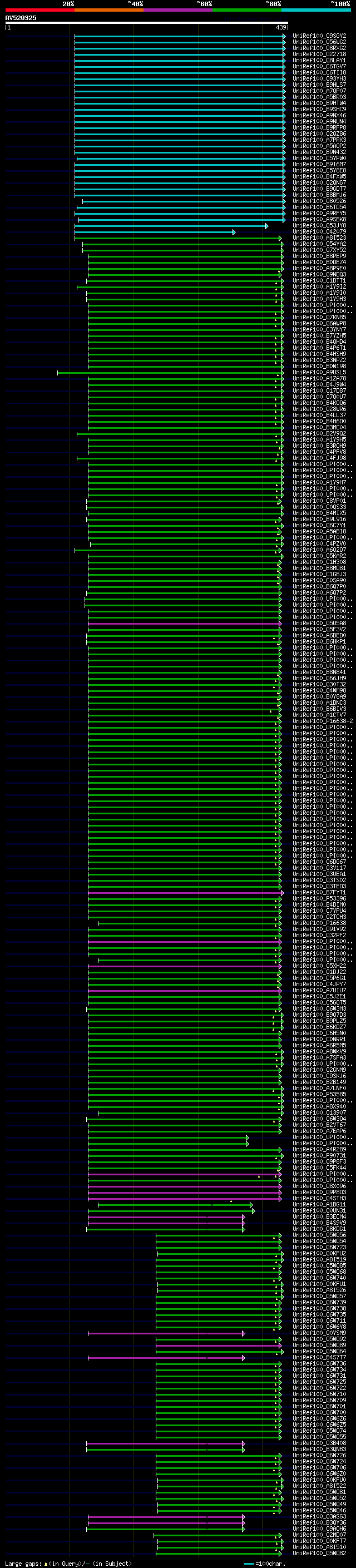Select the UniRef100_A7QPO7 label
This screenshot has width=356, height=1568.
tap(319, 91)
